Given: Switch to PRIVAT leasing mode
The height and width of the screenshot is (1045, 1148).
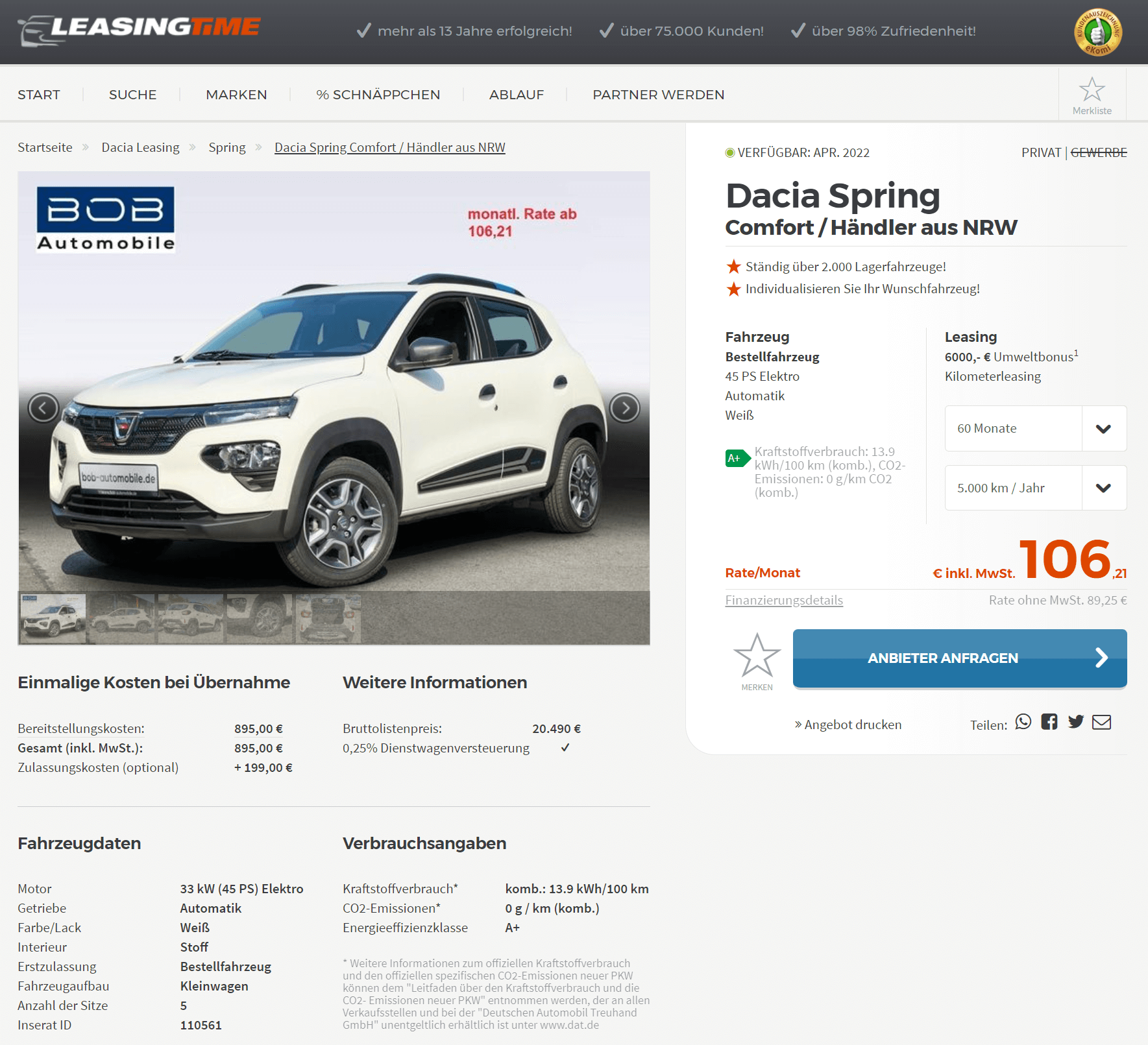Looking at the screenshot, I should click(x=1041, y=152).
